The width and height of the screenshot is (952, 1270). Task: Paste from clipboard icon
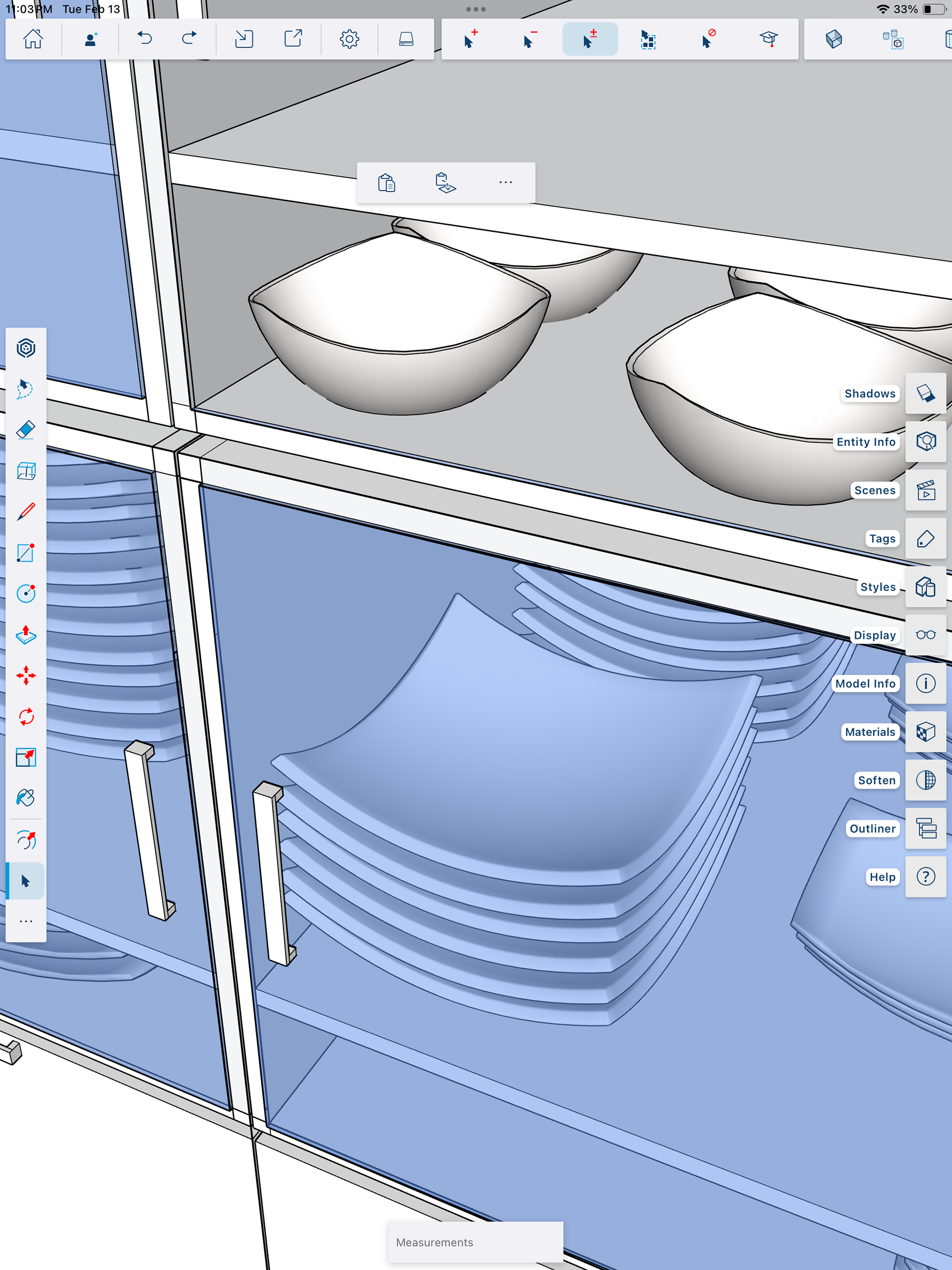(x=386, y=182)
